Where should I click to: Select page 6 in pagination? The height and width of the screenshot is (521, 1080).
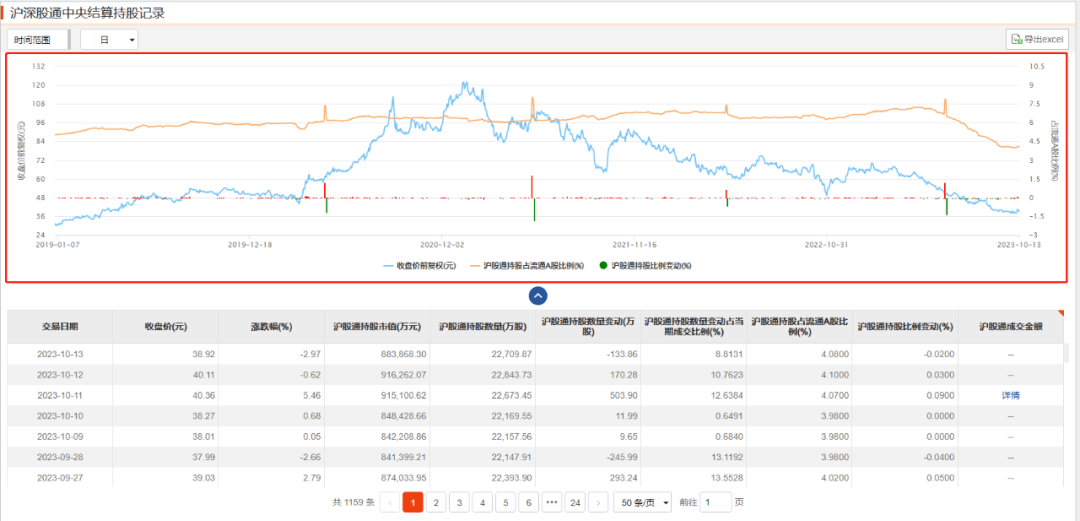pyautogui.click(x=528, y=503)
